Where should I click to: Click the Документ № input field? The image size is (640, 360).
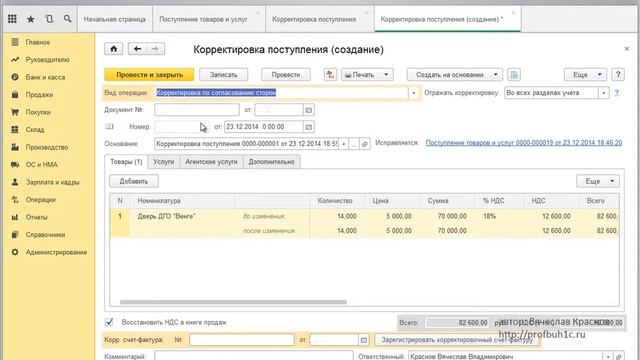(x=197, y=110)
